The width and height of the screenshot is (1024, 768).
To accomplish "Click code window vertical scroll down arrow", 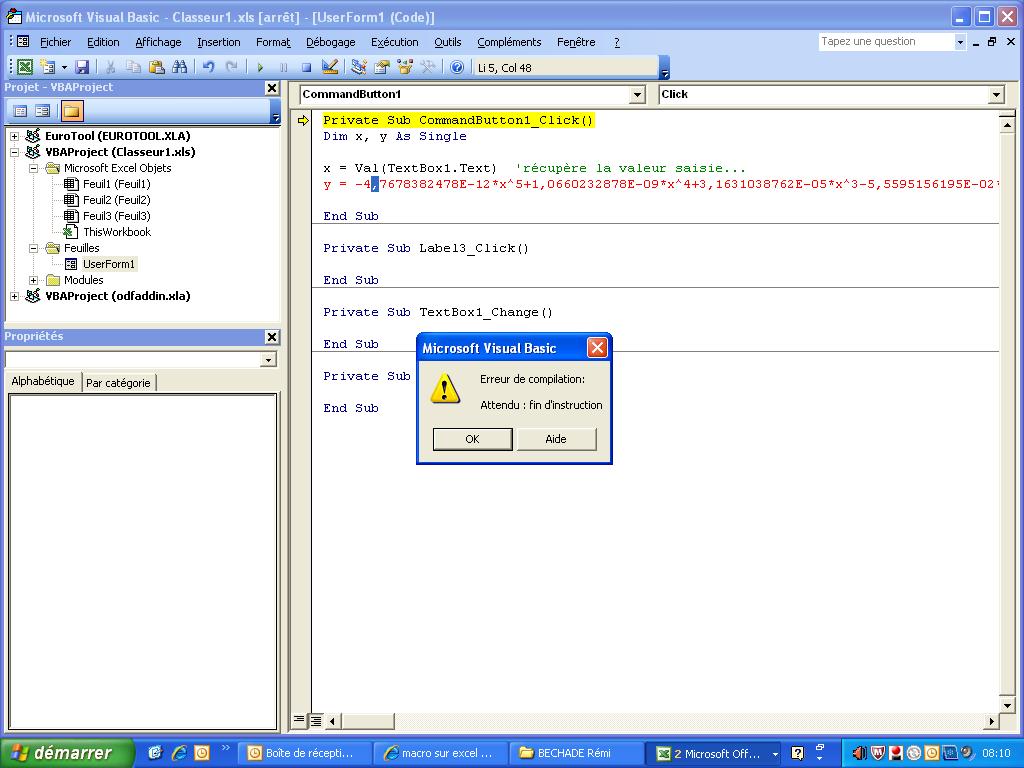I will [x=1007, y=705].
